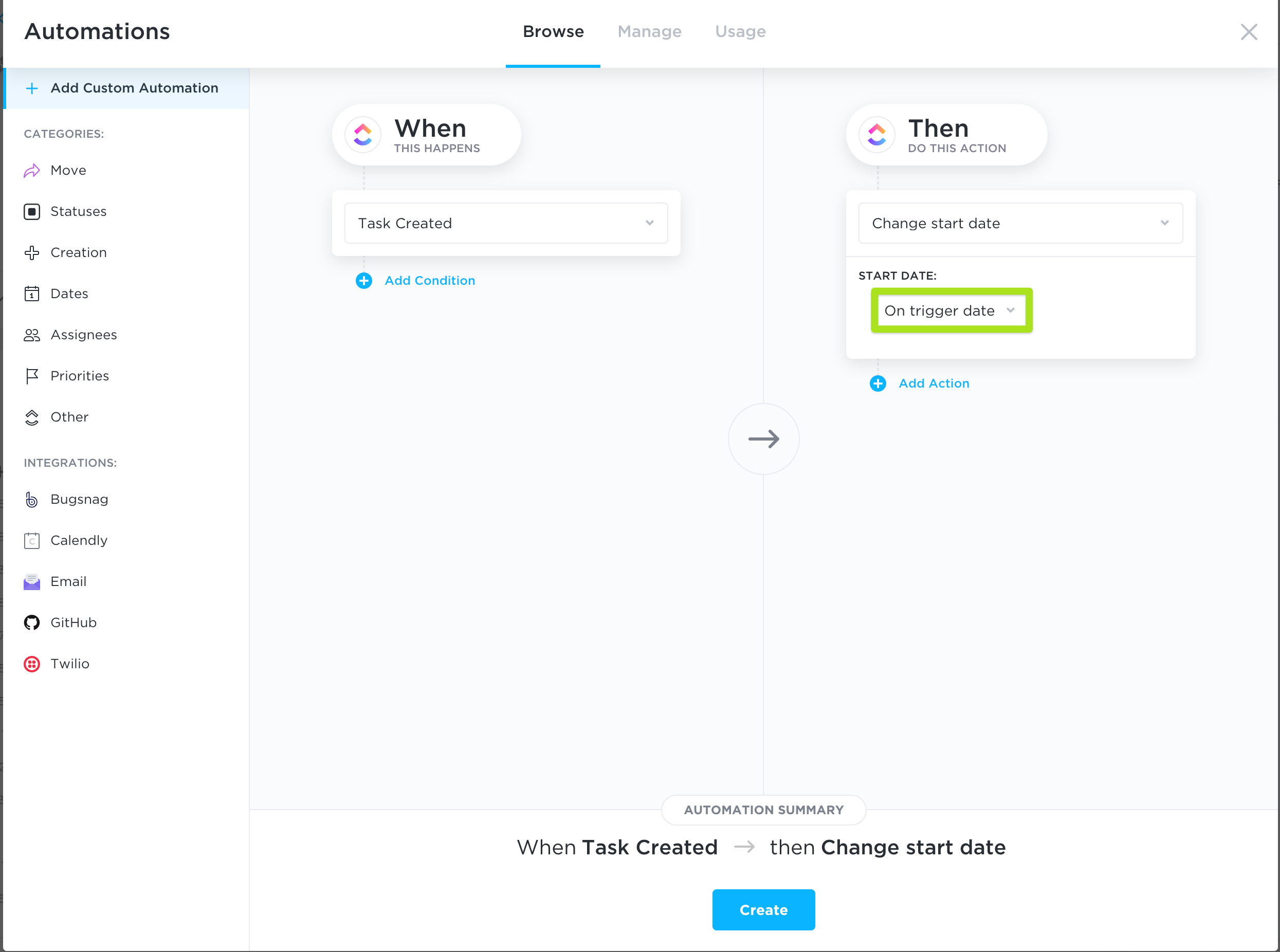Open the Dates calendar icon category
The width and height of the screenshot is (1280, 952).
click(x=32, y=294)
